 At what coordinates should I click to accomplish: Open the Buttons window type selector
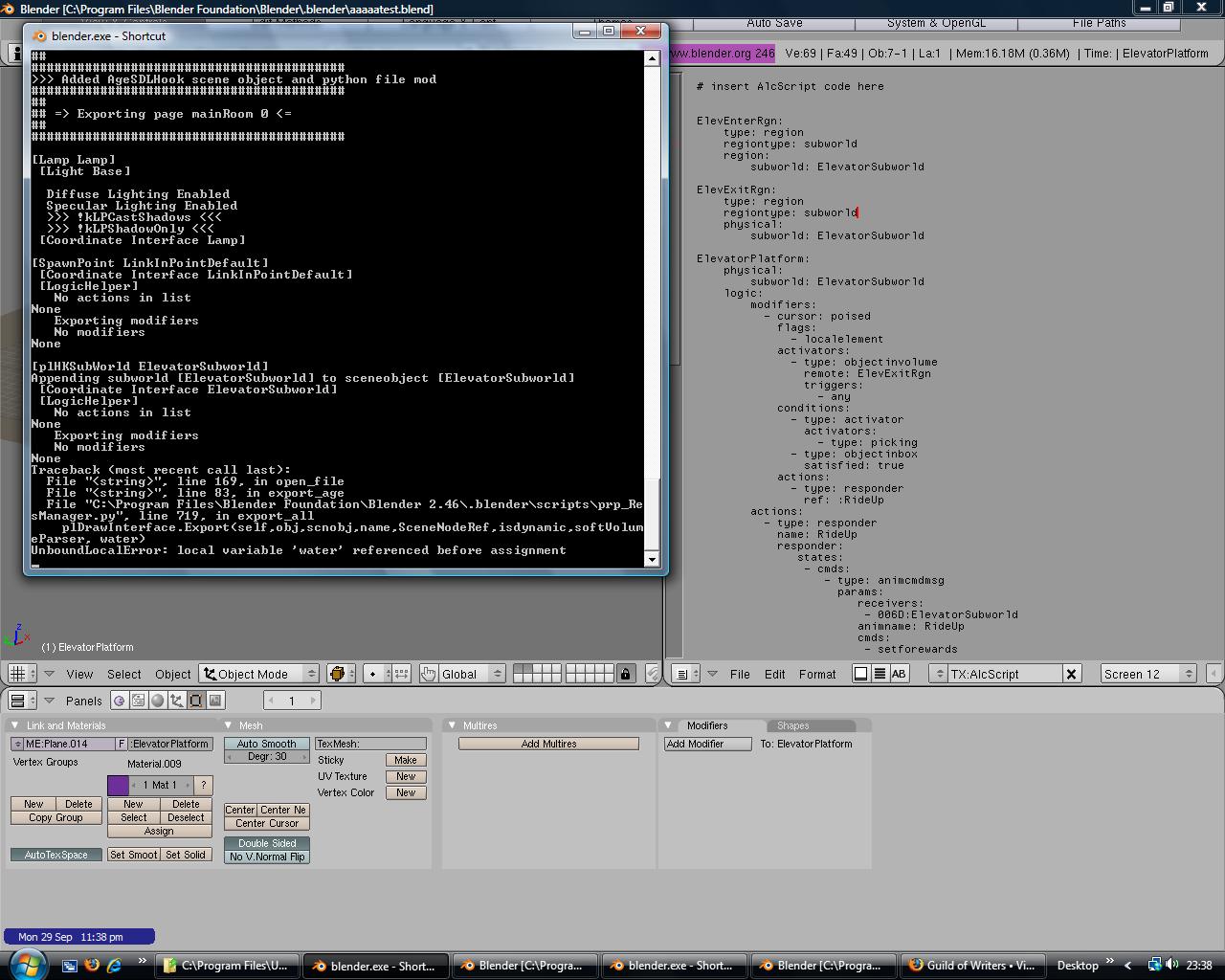point(22,701)
